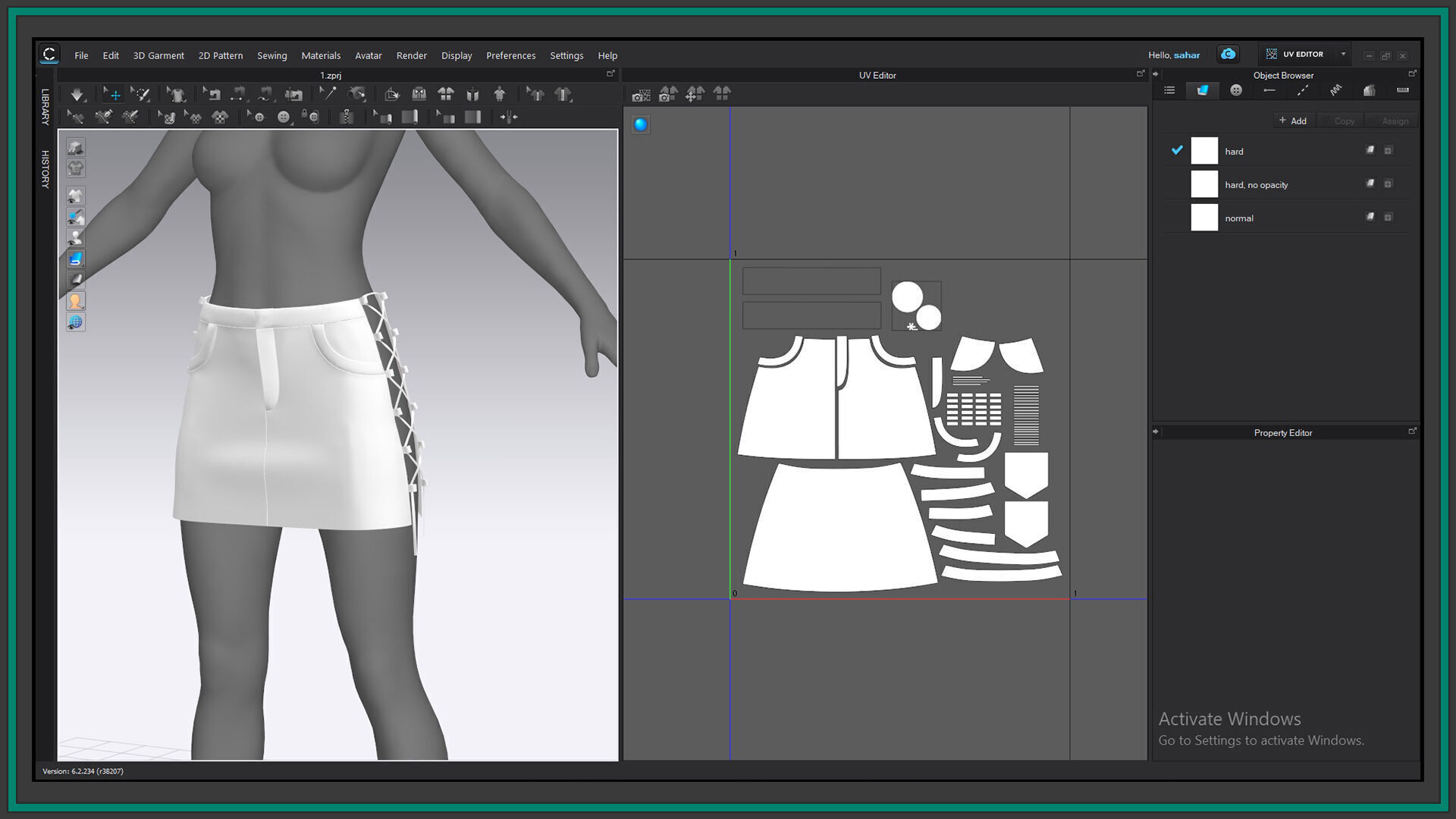Open the Fabric tab in Object Browser

pos(1203,90)
